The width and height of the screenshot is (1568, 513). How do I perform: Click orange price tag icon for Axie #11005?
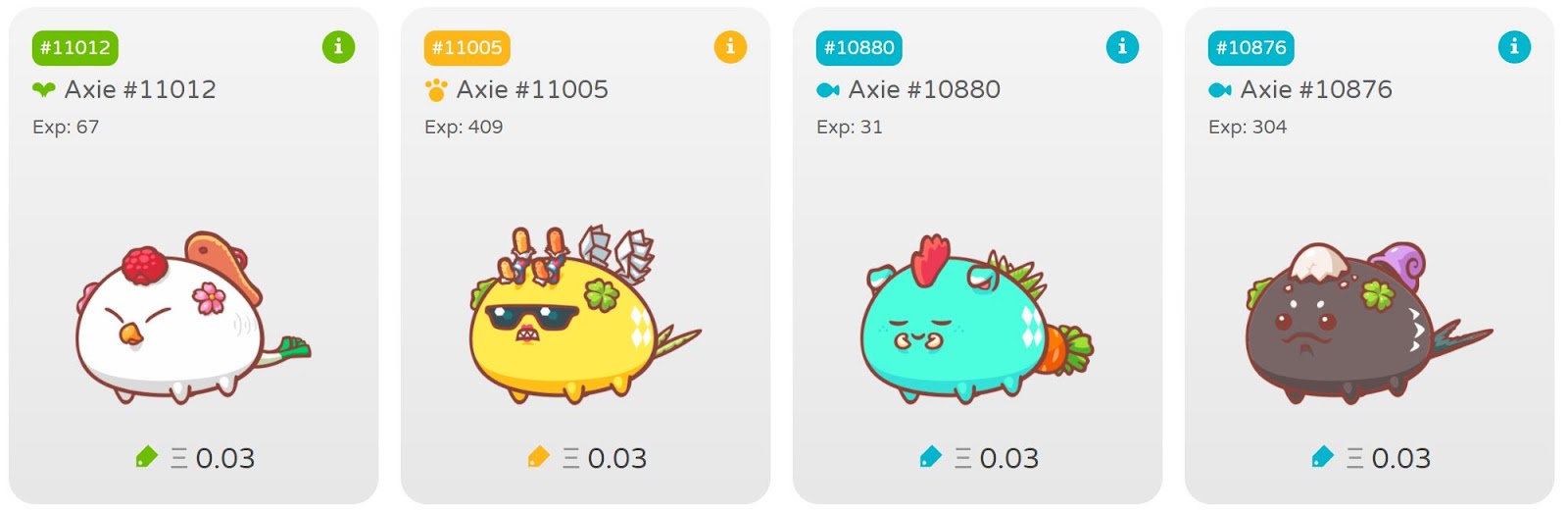pos(538,456)
